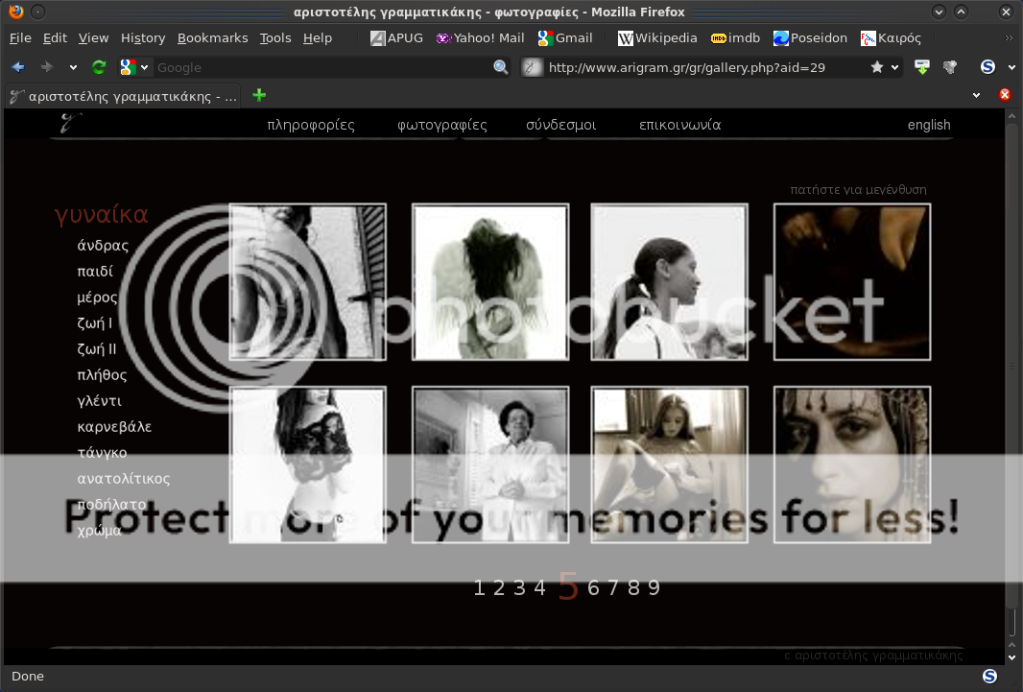Click the blue S icon in the status bar
The width and height of the screenshot is (1023, 692).
click(x=989, y=676)
